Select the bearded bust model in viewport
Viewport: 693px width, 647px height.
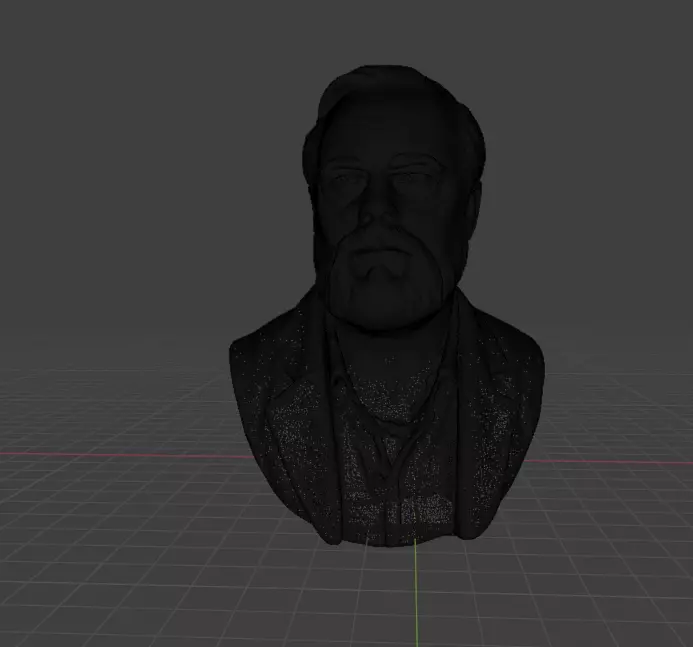pyautogui.click(x=387, y=306)
